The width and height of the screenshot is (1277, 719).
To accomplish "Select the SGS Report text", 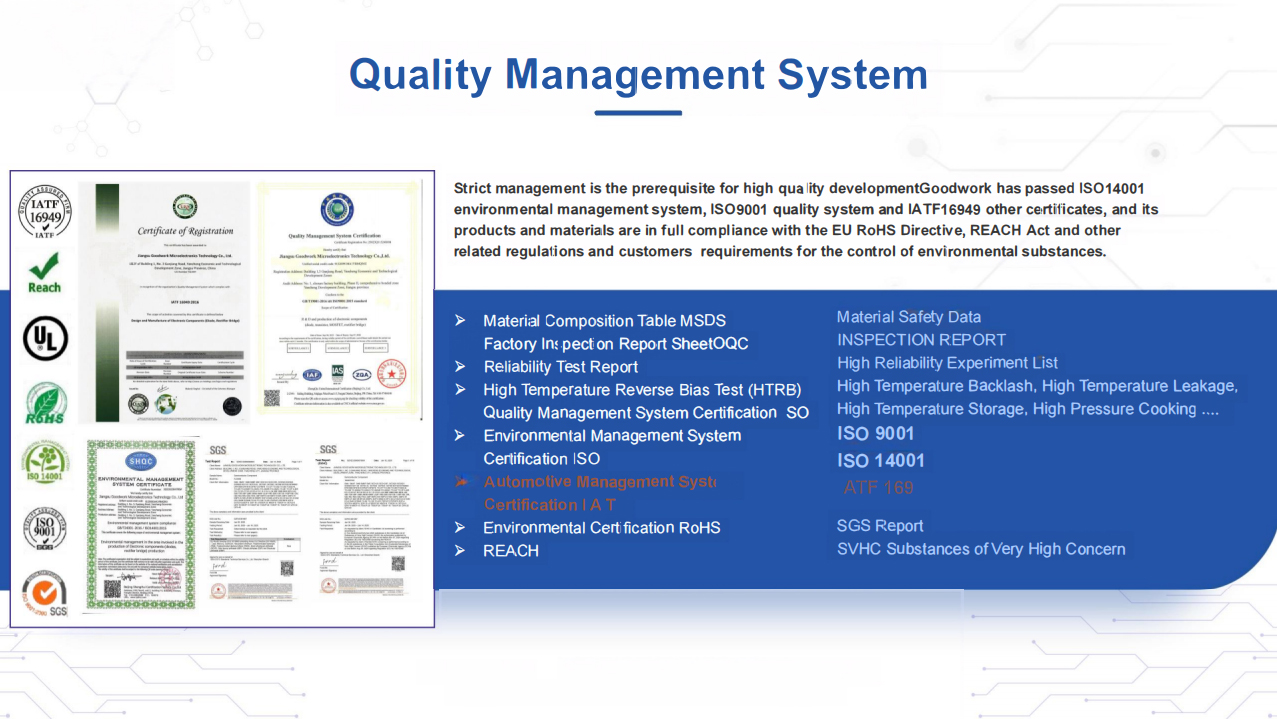I will 880,526.
